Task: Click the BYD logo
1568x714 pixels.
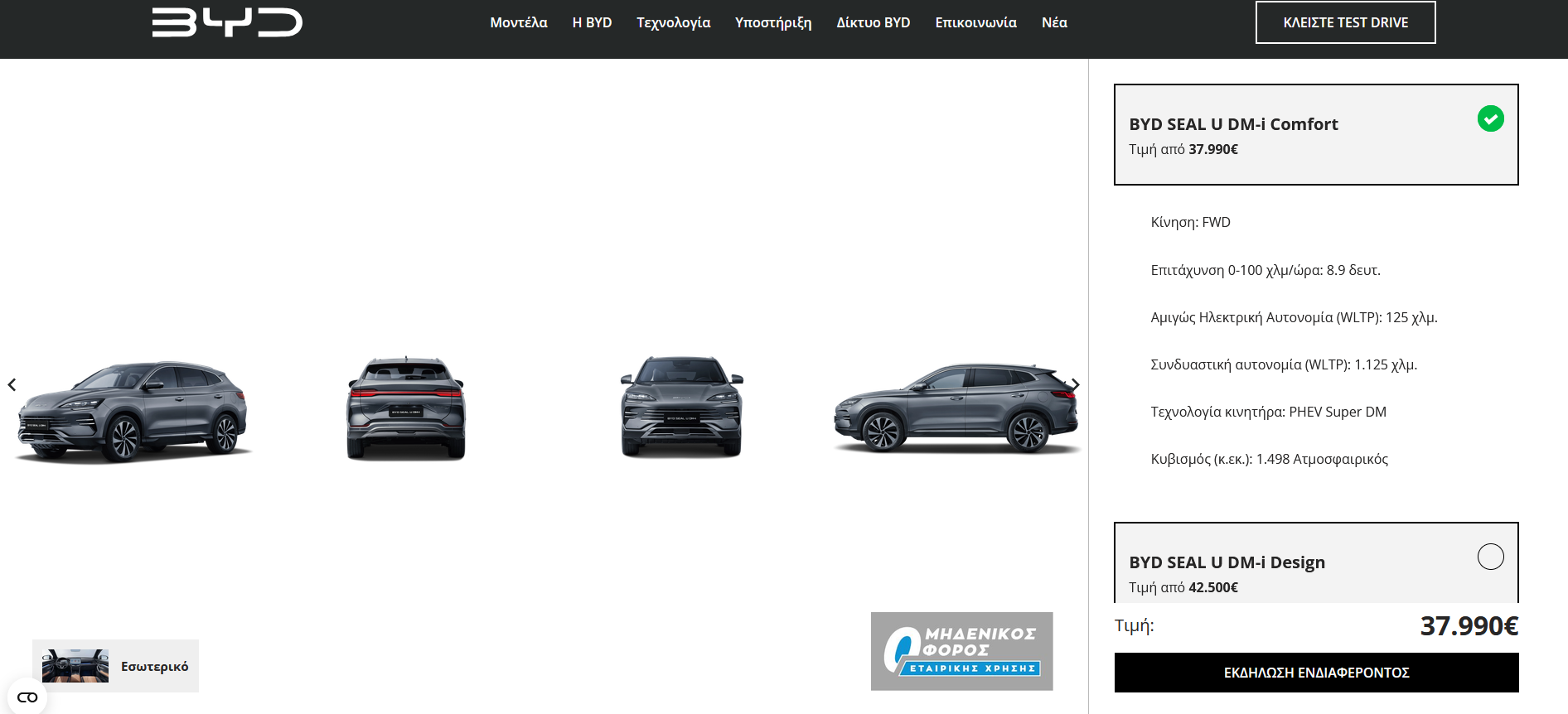Action: (x=227, y=22)
